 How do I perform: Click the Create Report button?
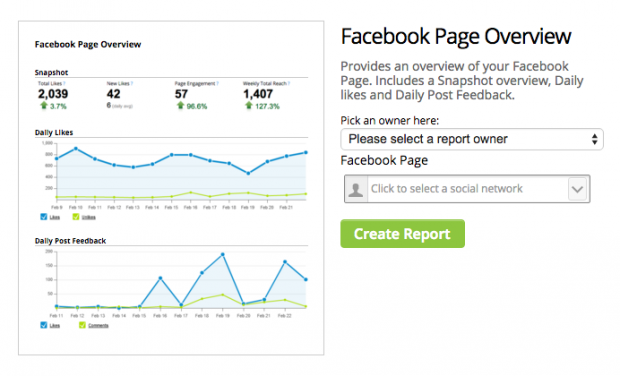402,234
